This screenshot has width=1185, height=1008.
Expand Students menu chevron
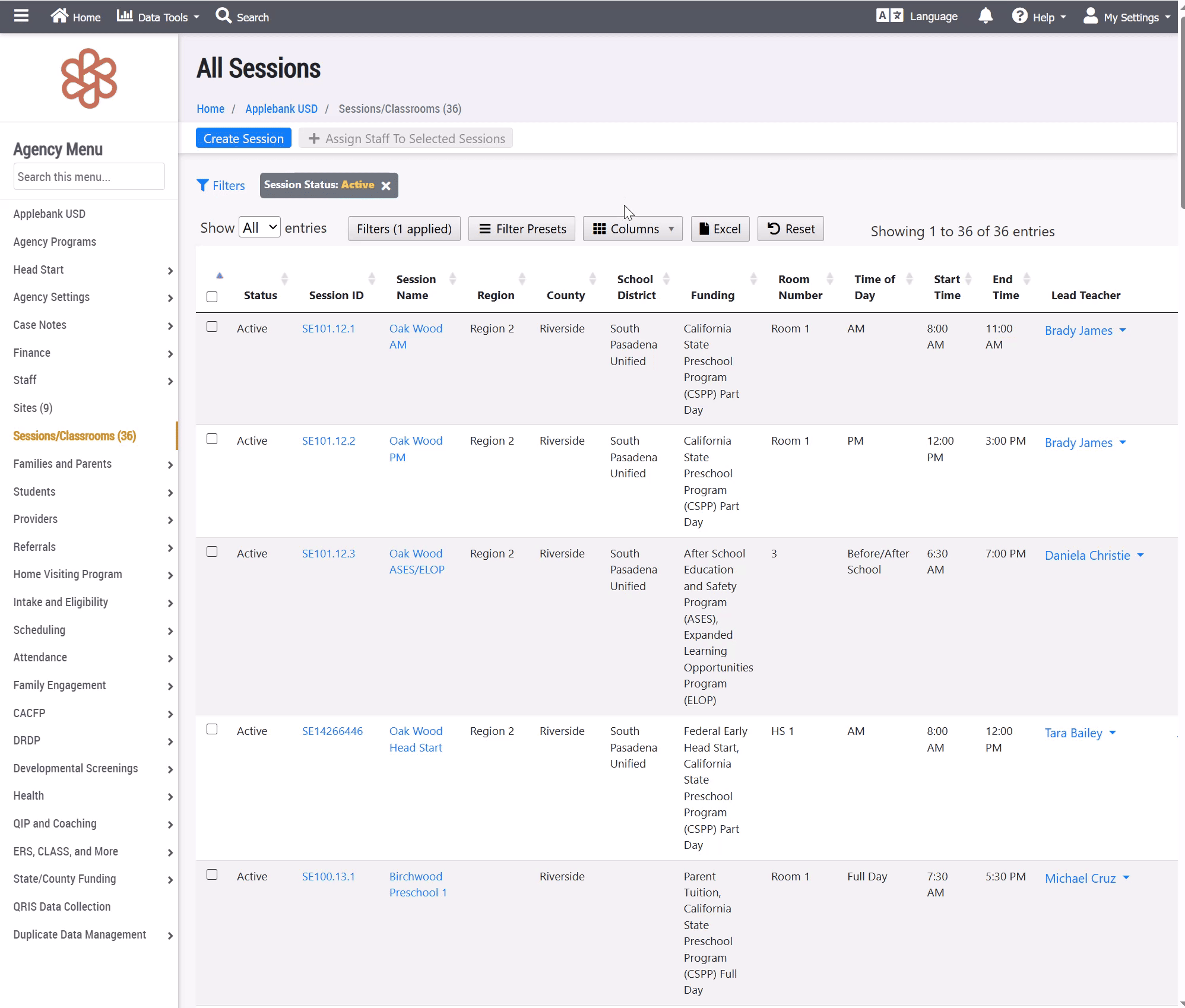(x=170, y=493)
